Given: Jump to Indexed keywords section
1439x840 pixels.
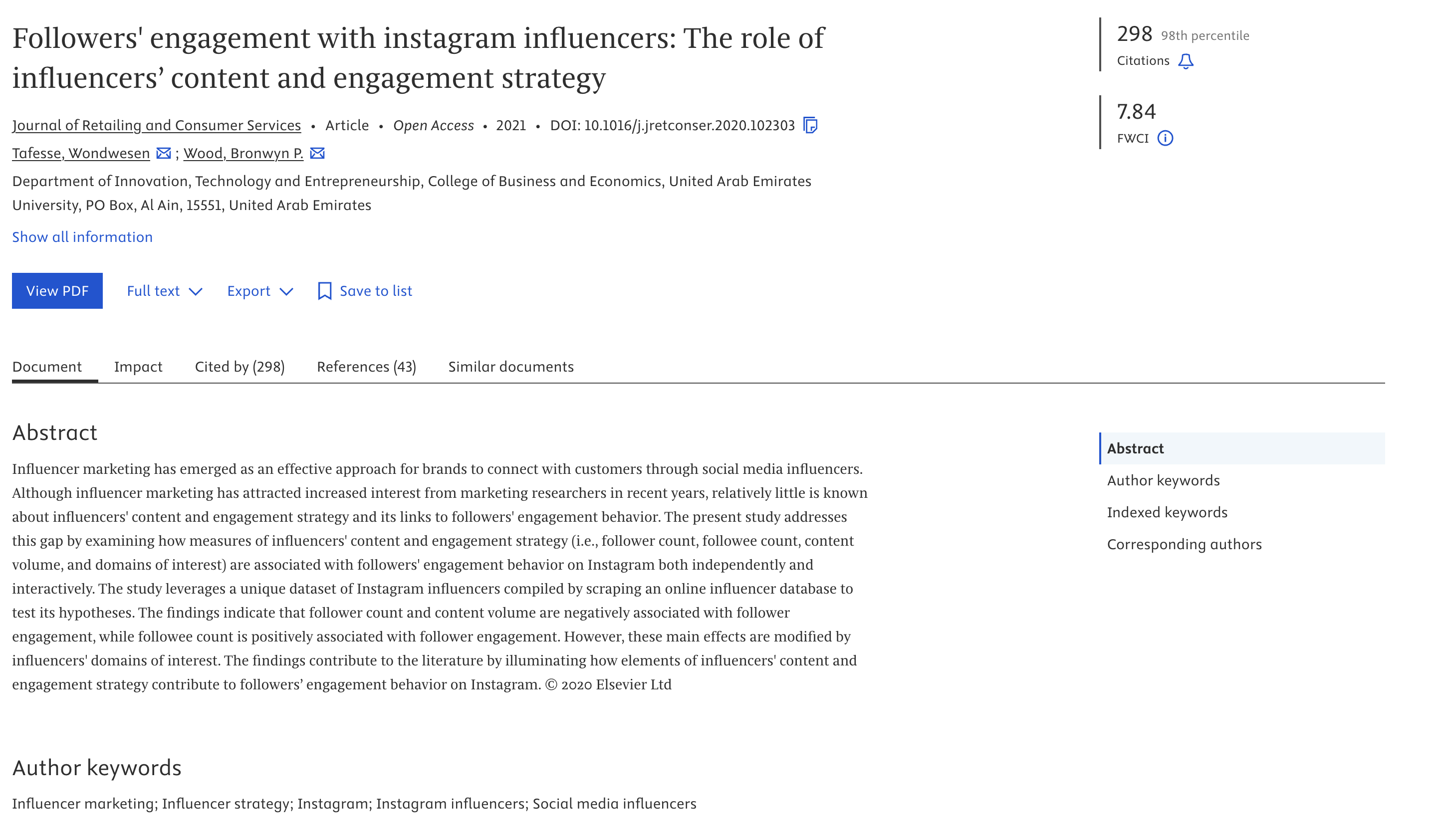Looking at the screenshot, I should click(1167, 512).
